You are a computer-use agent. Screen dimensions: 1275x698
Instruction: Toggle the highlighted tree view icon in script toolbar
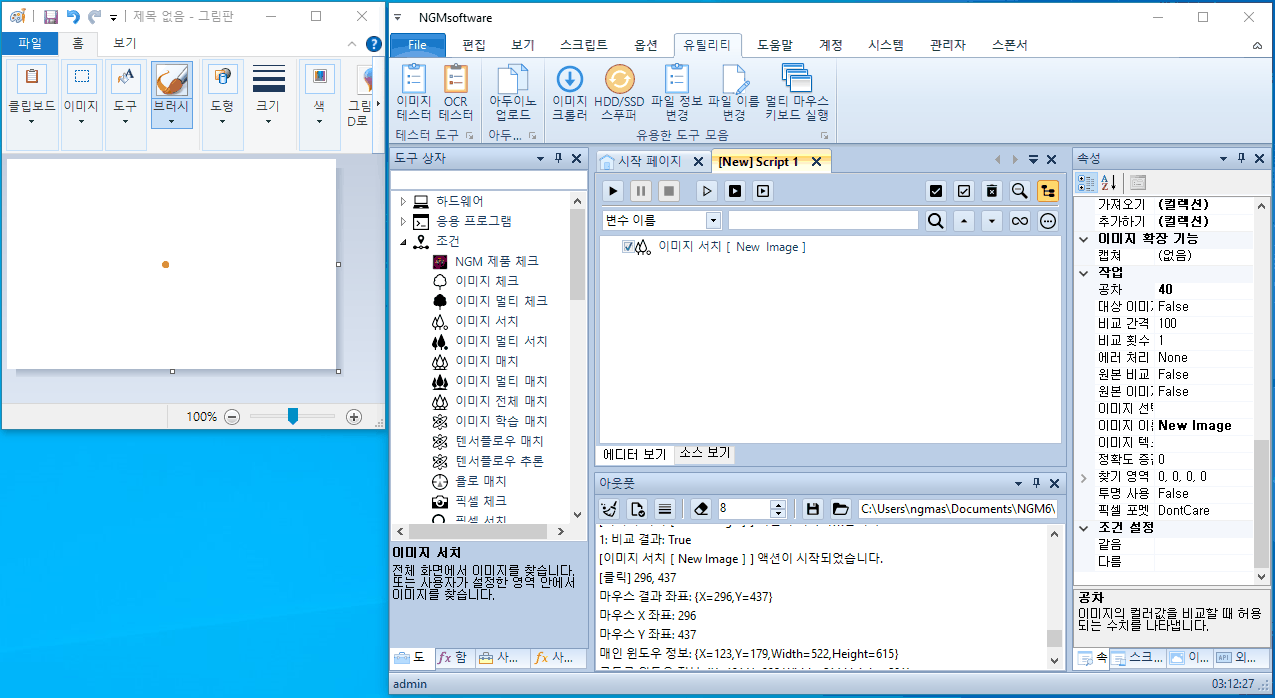(1048, 191)
